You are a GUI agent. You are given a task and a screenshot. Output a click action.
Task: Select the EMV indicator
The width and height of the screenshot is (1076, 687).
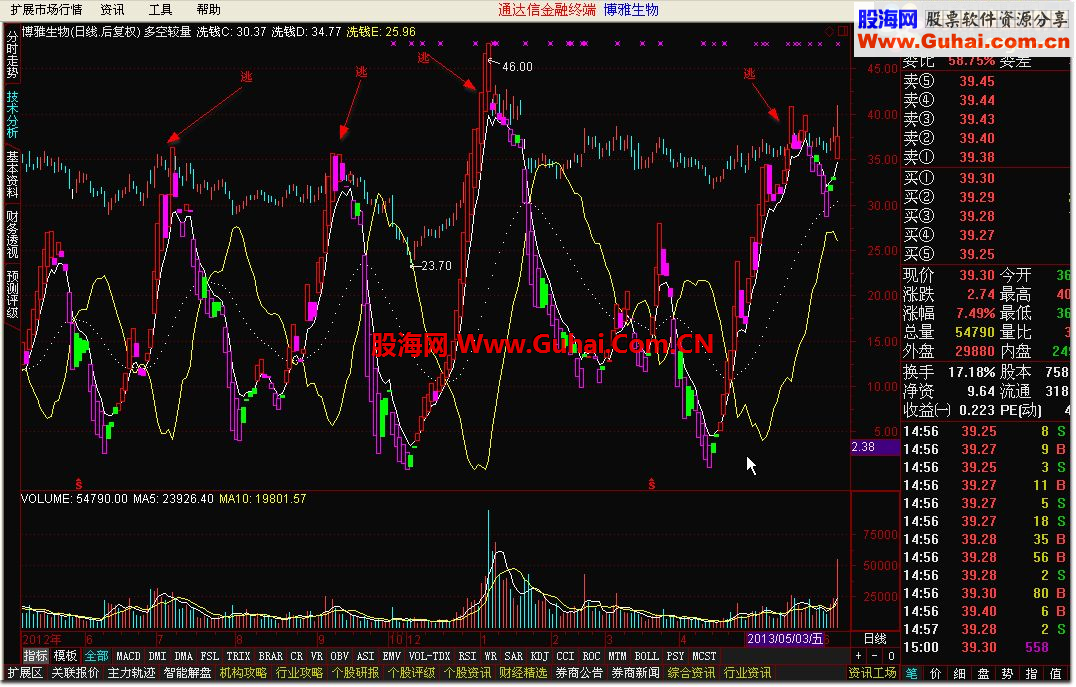click(x=392, y=656)
